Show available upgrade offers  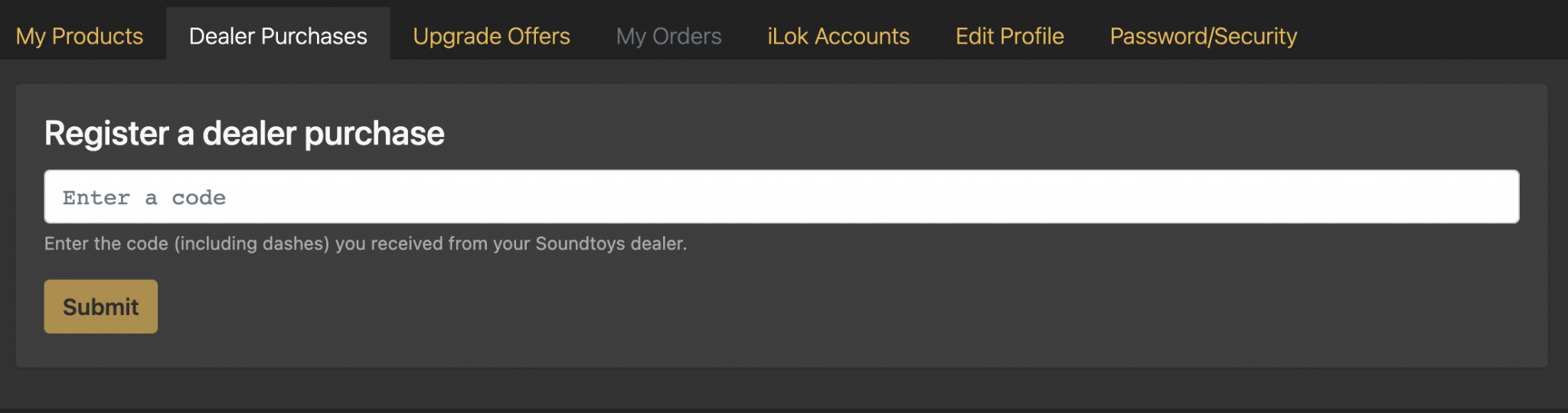tap(492, 36)
